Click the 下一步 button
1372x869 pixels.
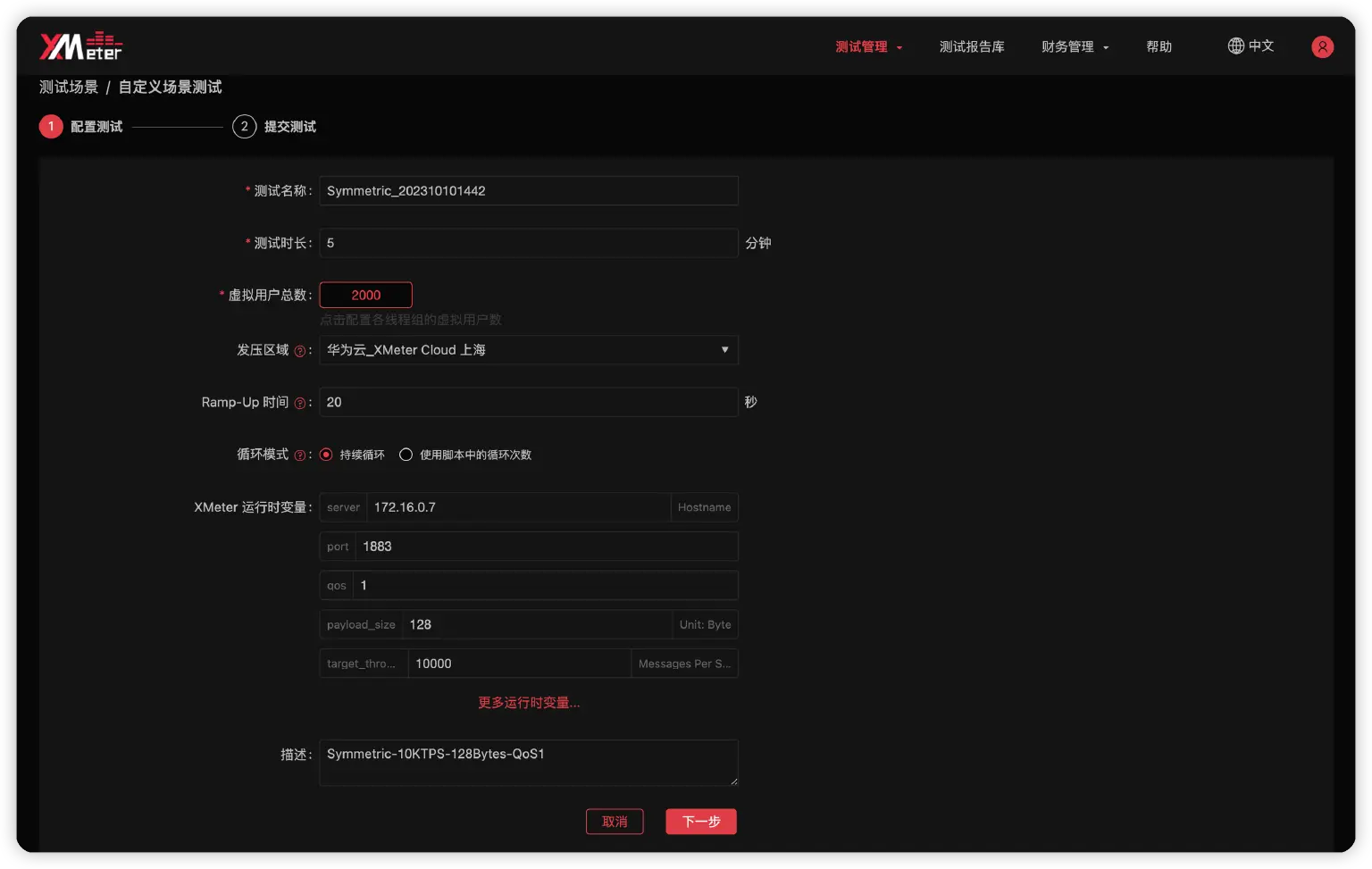(700, 822)
